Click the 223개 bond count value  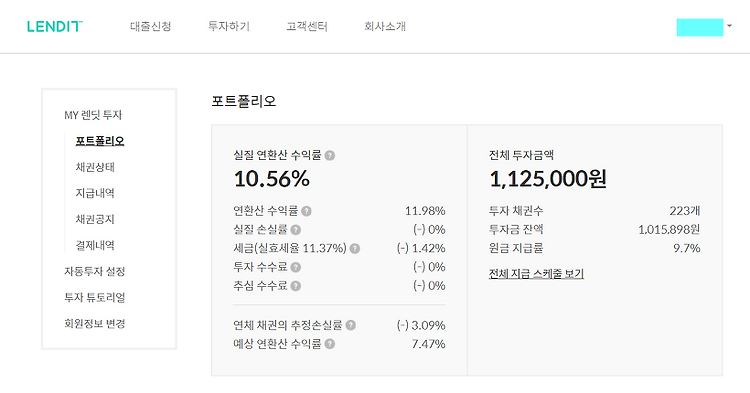[x=684, y=211]
